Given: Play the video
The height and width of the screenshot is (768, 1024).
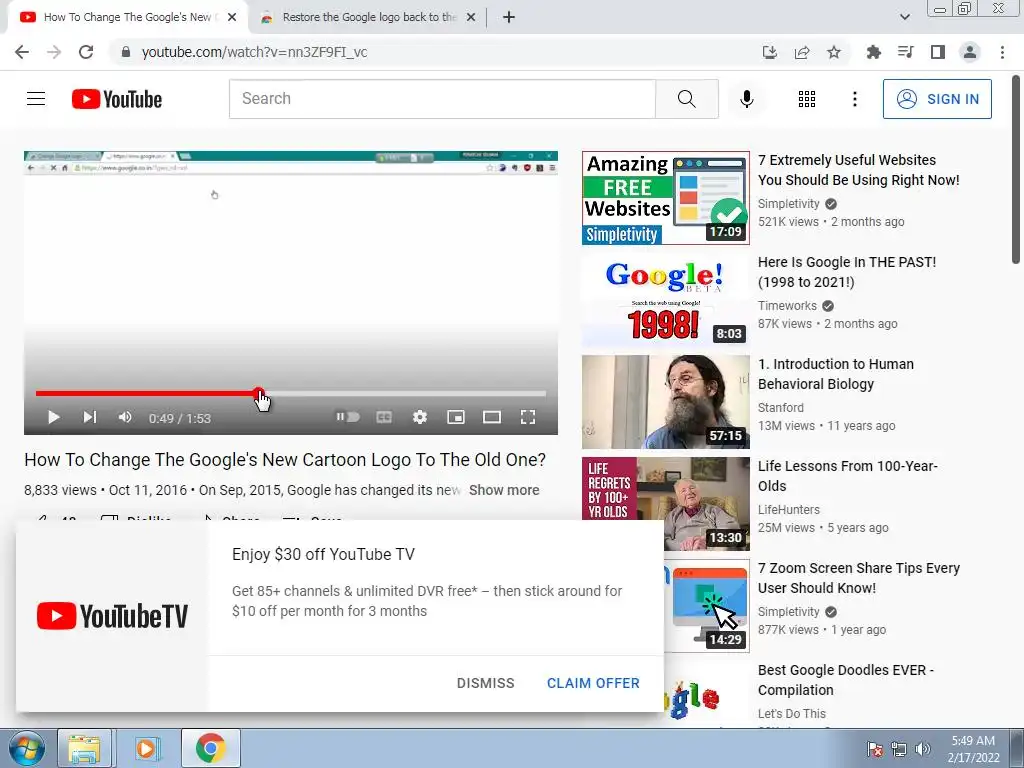Looking at the screenshot, I should click(x=54, y=417).
